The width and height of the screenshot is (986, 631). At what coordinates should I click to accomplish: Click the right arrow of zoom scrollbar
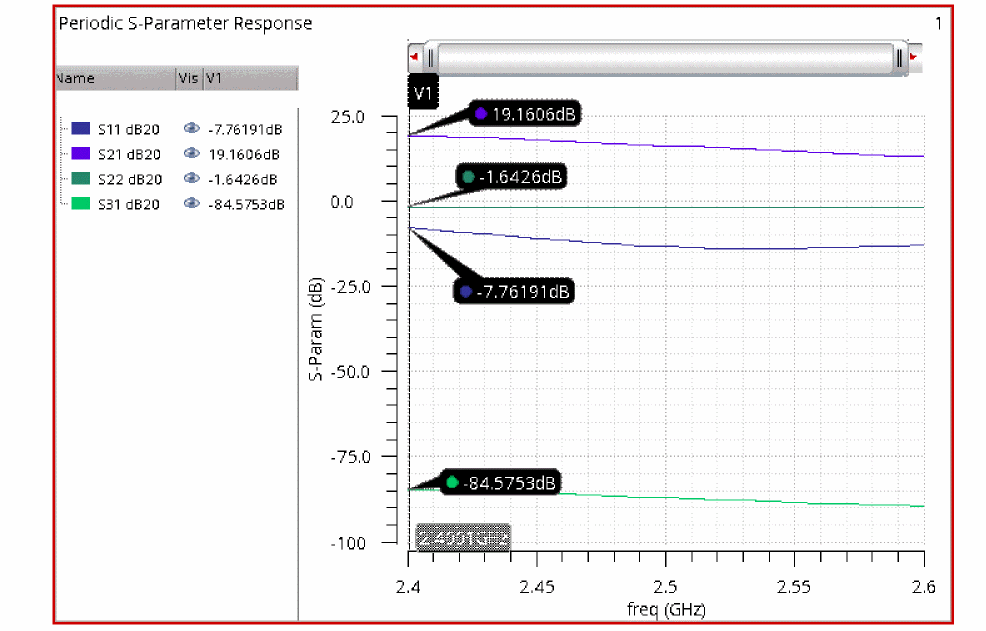click(915, 57)
